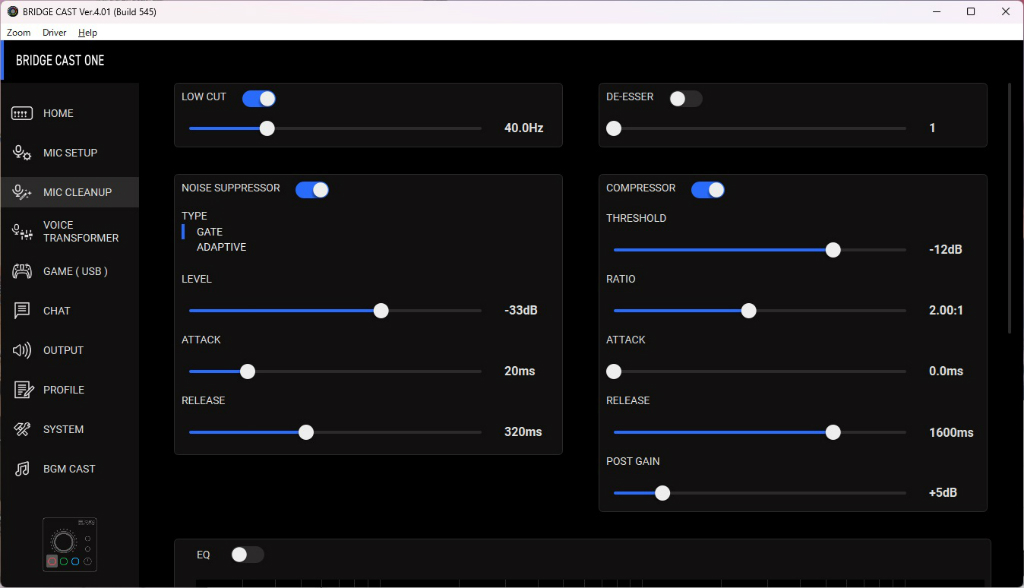Viewport: 1024px width, 588px height.
Task: Click the Home keyboard icon in sidebar
Action: pos(22,114)
